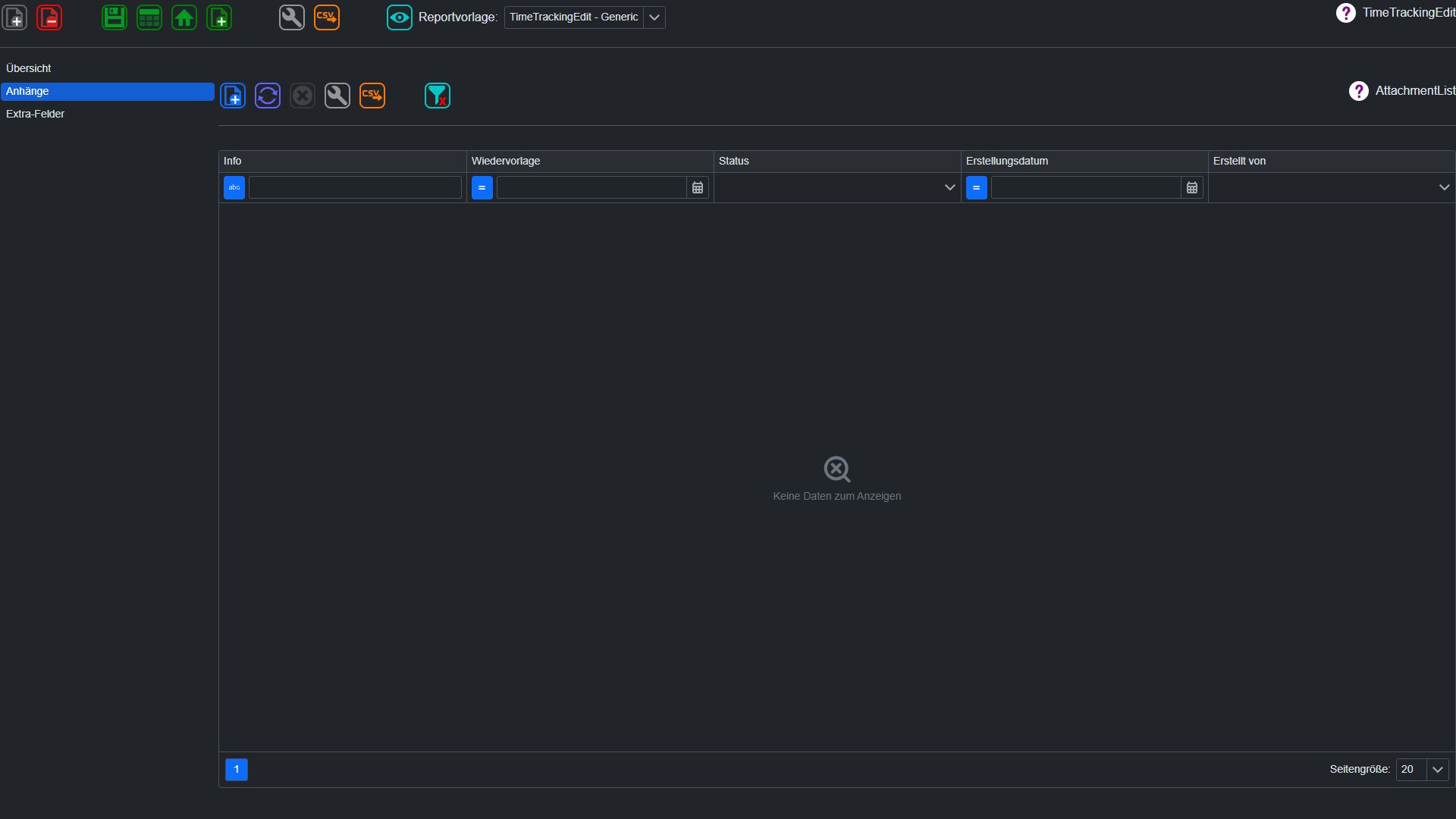Sort by the Erstellt von column header

tap(1332, 162)
